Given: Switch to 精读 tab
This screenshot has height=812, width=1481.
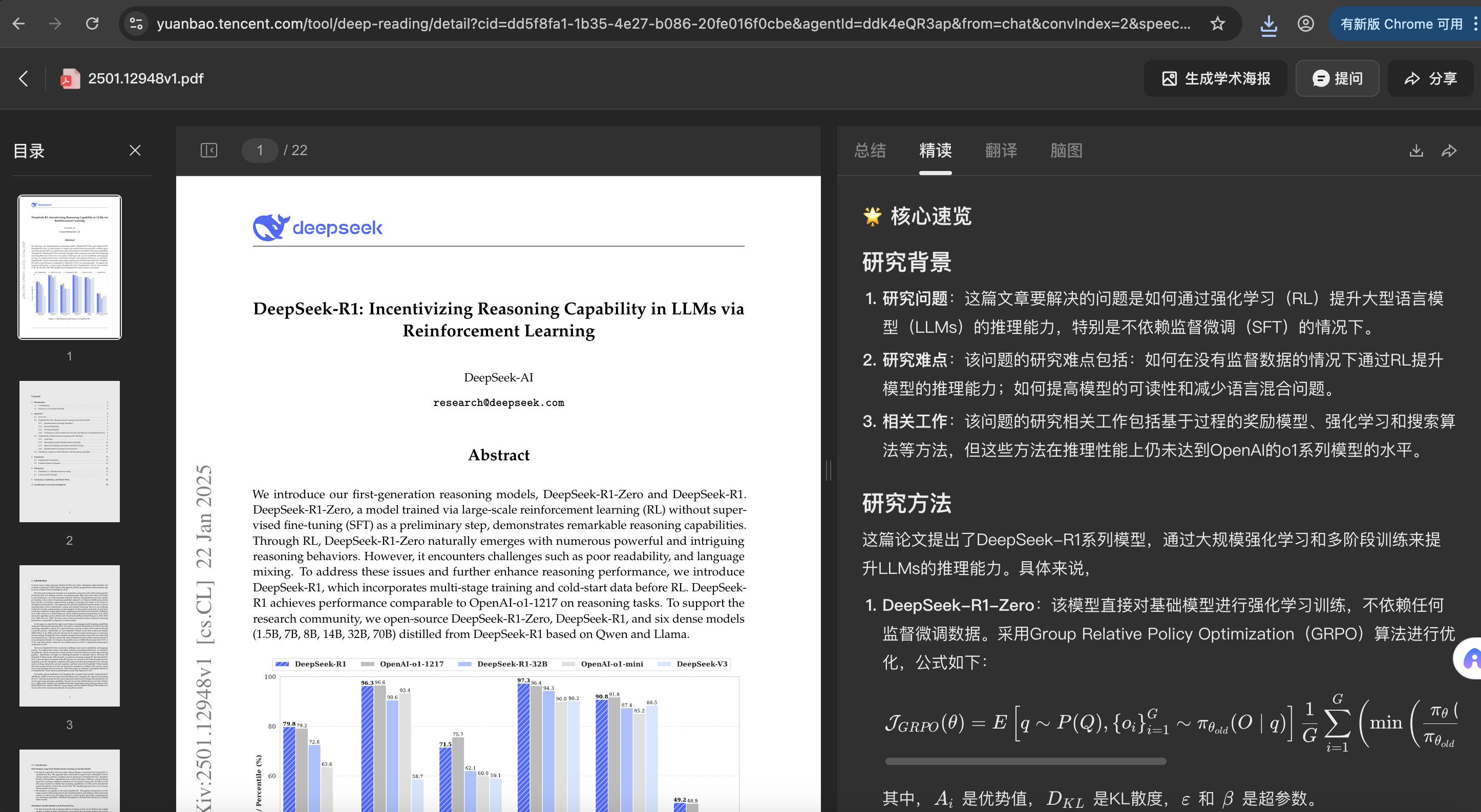Looking at the screenshot, I should pos(936,151).
